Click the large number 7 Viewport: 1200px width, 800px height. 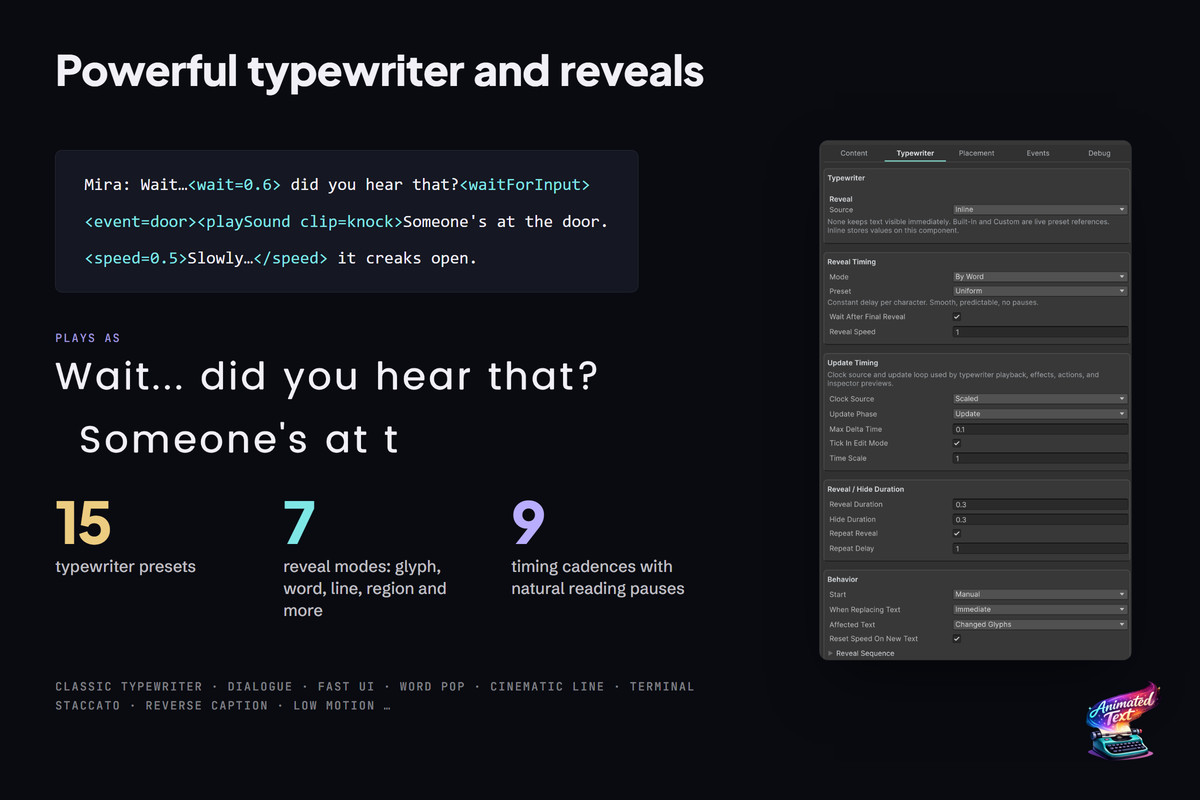(299, 523)
